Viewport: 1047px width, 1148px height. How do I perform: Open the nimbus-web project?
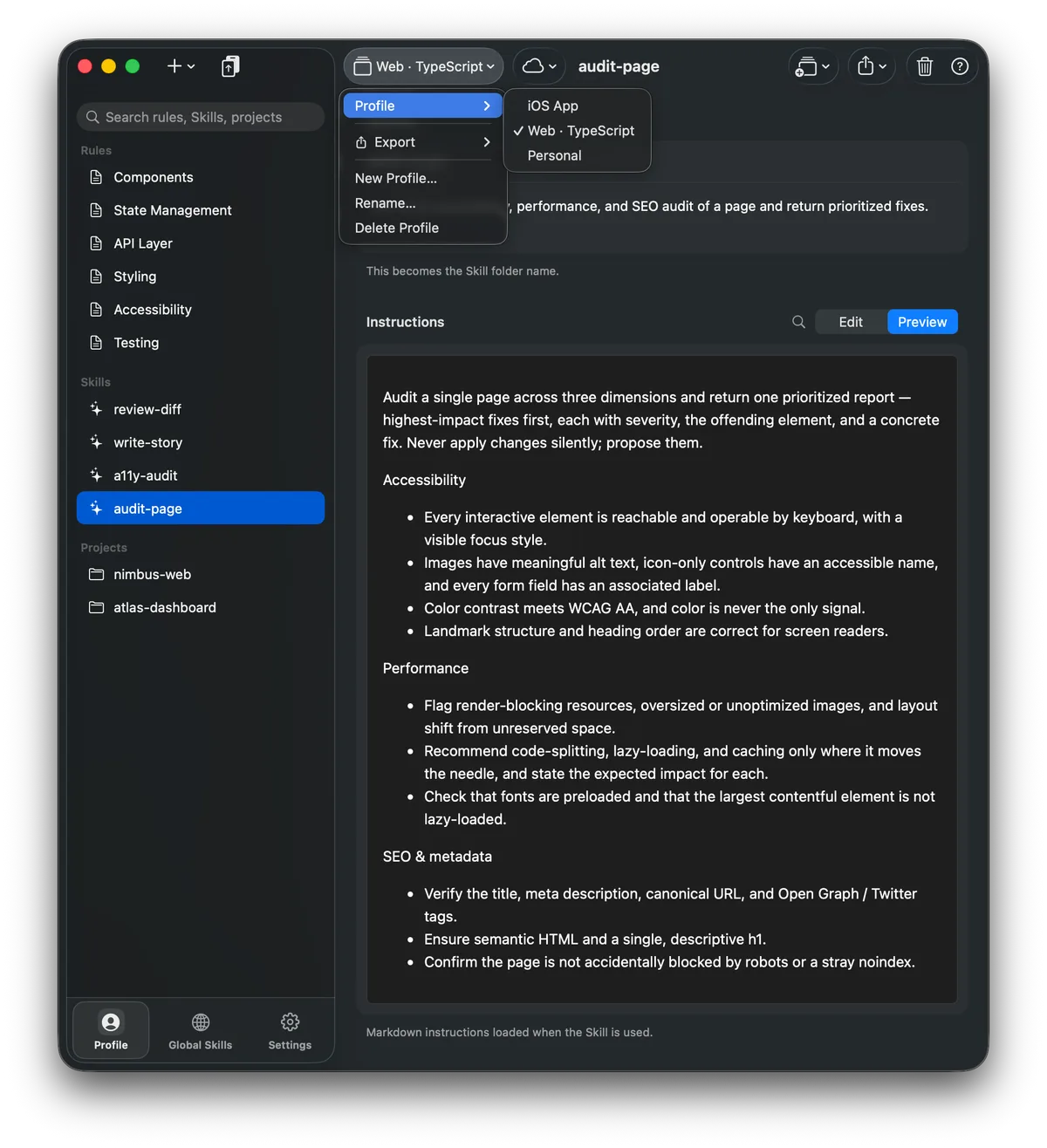tap(201, 574)
